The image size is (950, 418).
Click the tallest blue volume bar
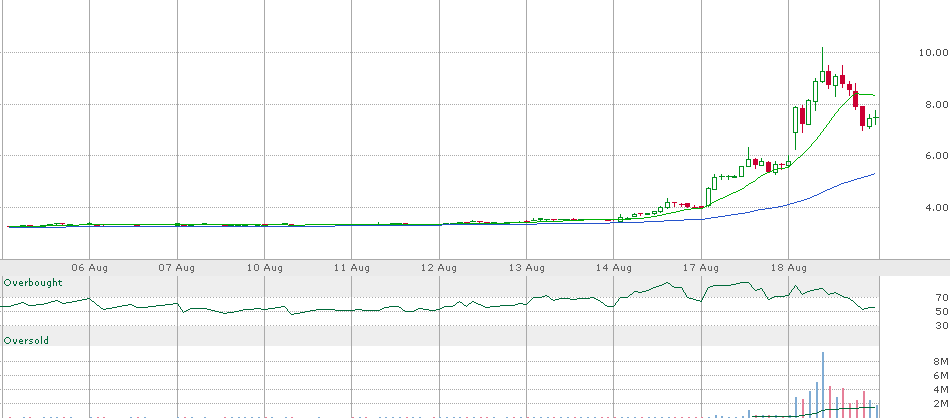click(x=823, y=385)
